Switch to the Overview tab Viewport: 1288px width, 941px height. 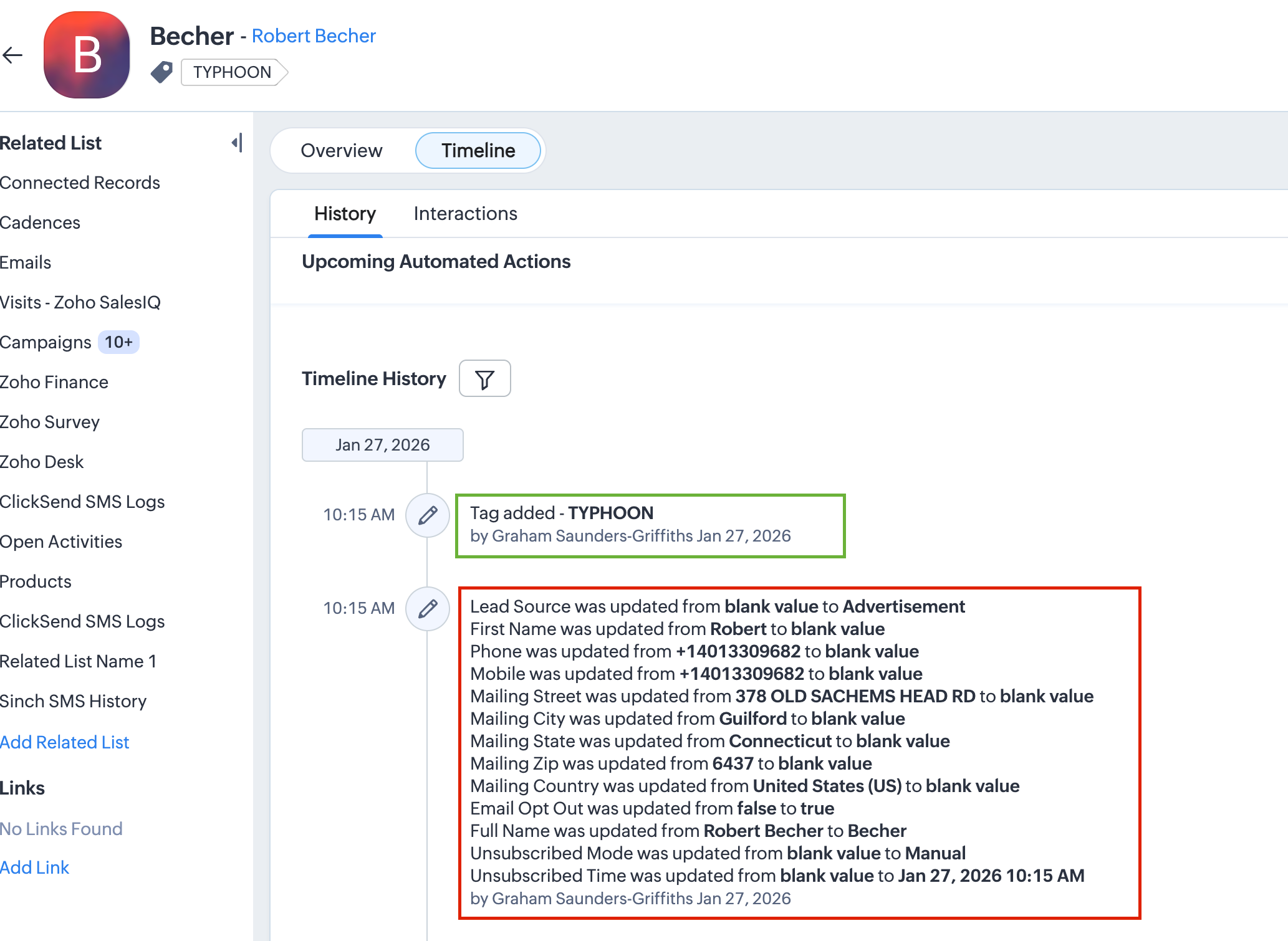pyautogui.click(x=341, y=150)
